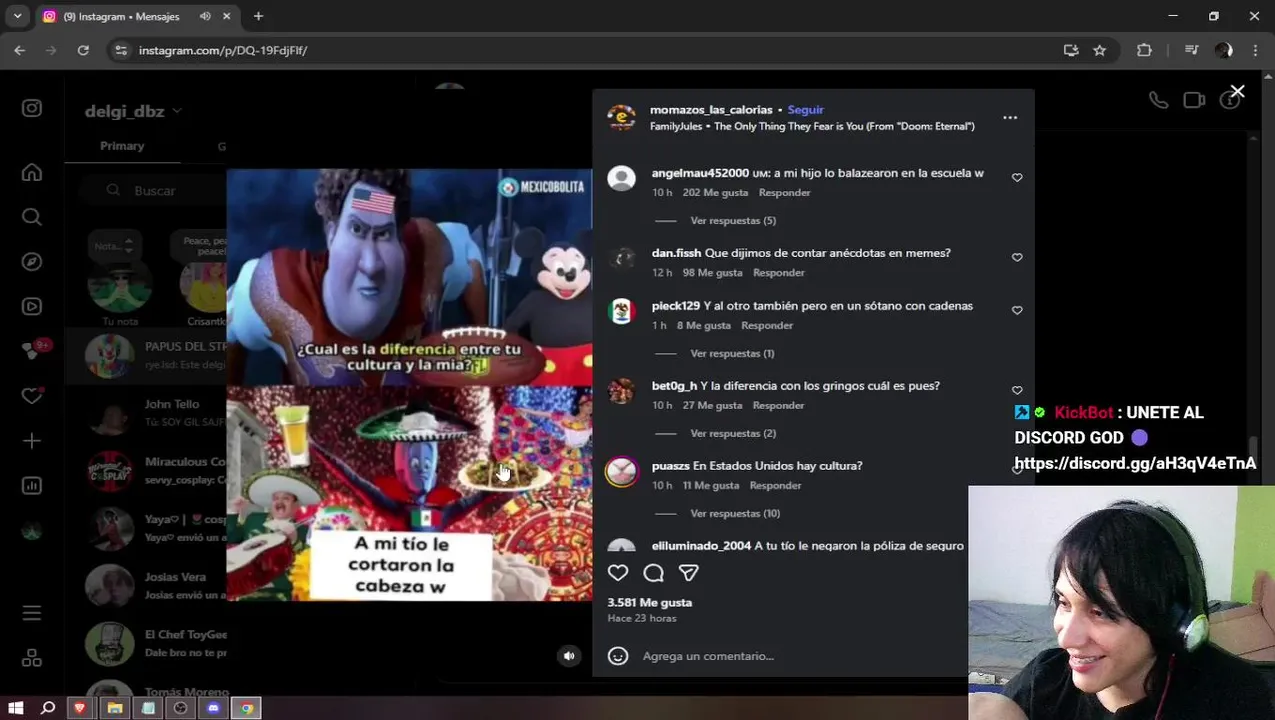Open the Meta apps icon at the sidebar bottom
This screenshot has height=720, width=1275.
click(32, 658)
